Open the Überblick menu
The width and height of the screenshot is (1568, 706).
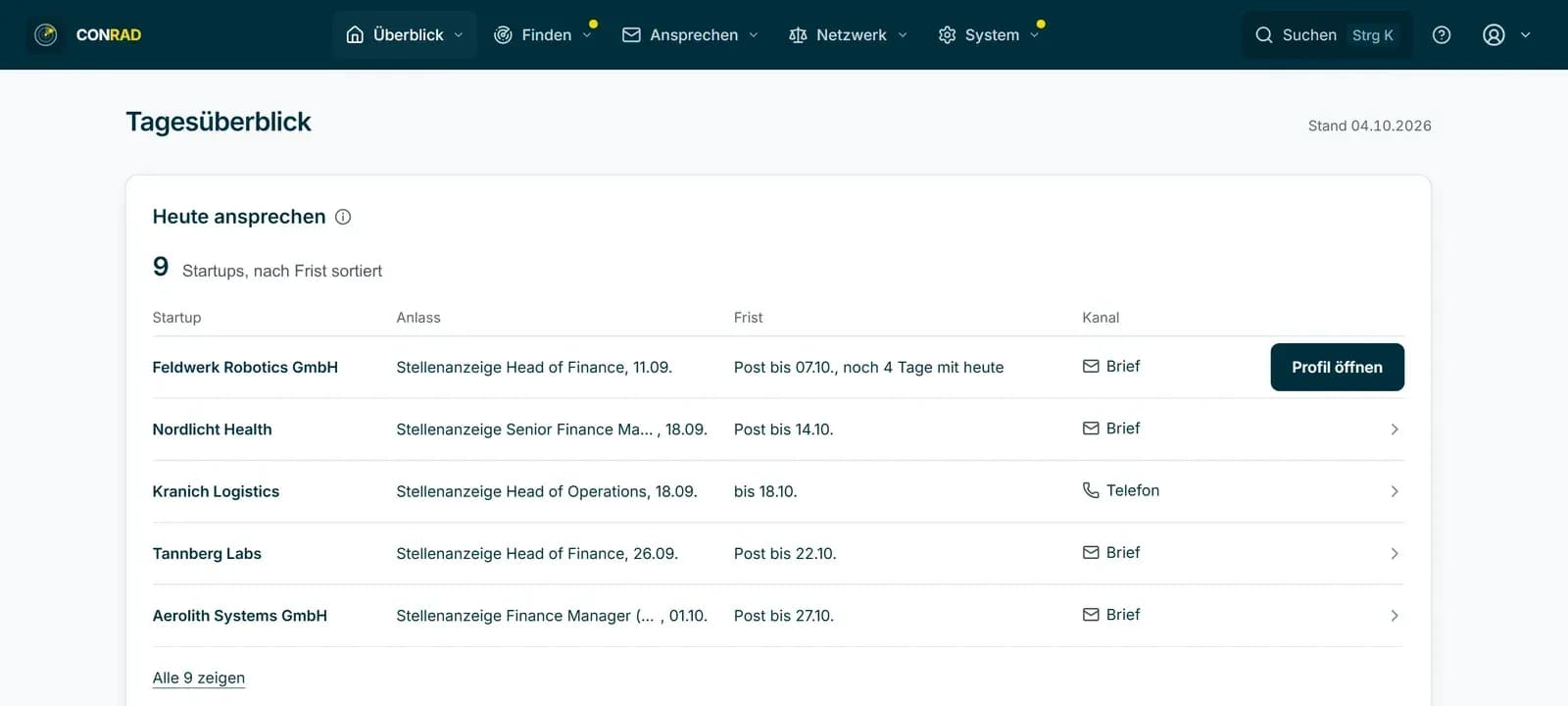coord(405,34)
